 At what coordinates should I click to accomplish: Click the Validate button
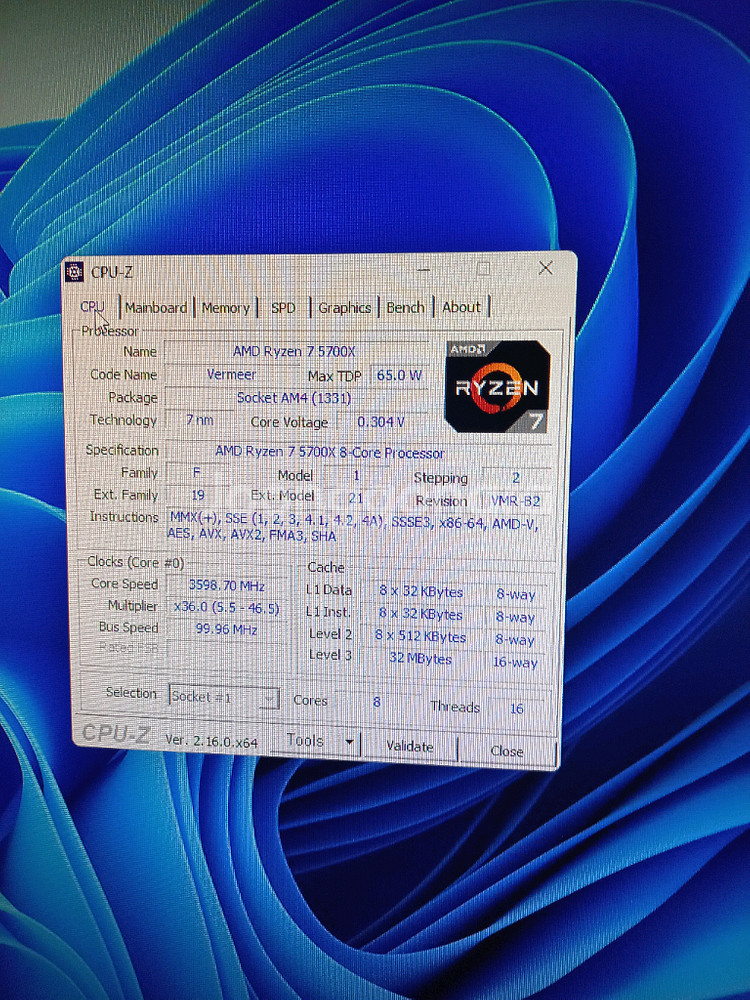[409, 746]
